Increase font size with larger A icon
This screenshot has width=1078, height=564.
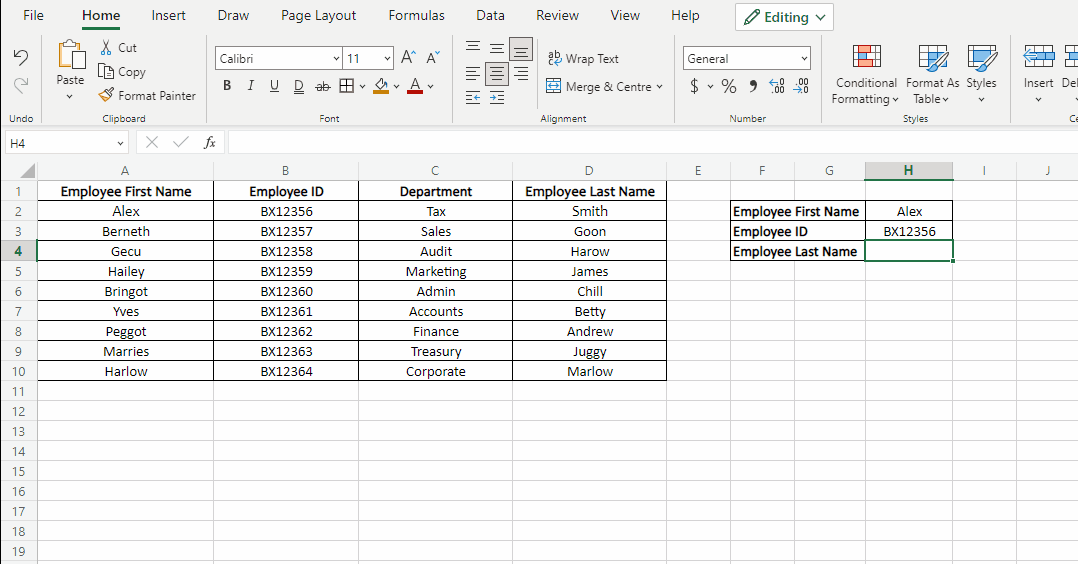point(408,57)
